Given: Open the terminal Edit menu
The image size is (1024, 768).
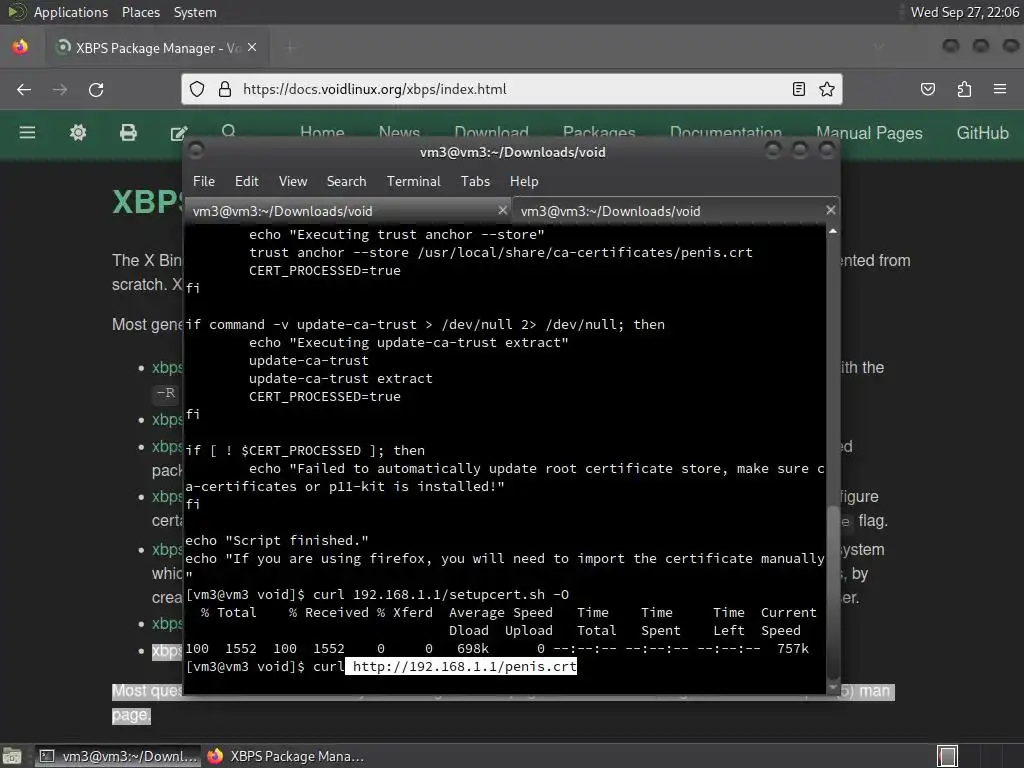Looking at the screenshot, I should [x=246, y=182].
